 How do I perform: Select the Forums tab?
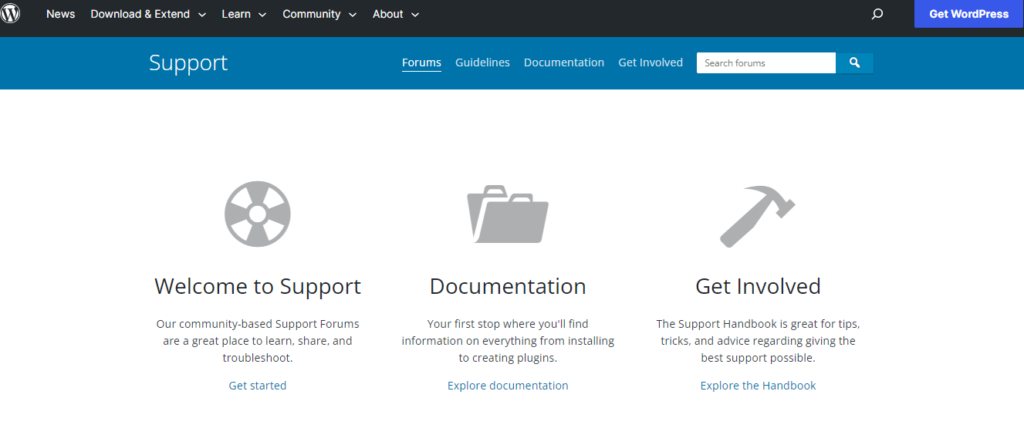tap(421, 62)
